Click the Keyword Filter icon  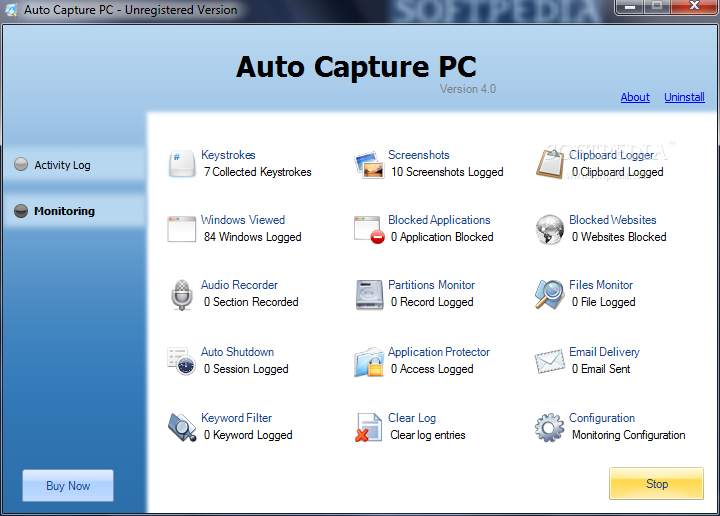click(x=182, y=427)
